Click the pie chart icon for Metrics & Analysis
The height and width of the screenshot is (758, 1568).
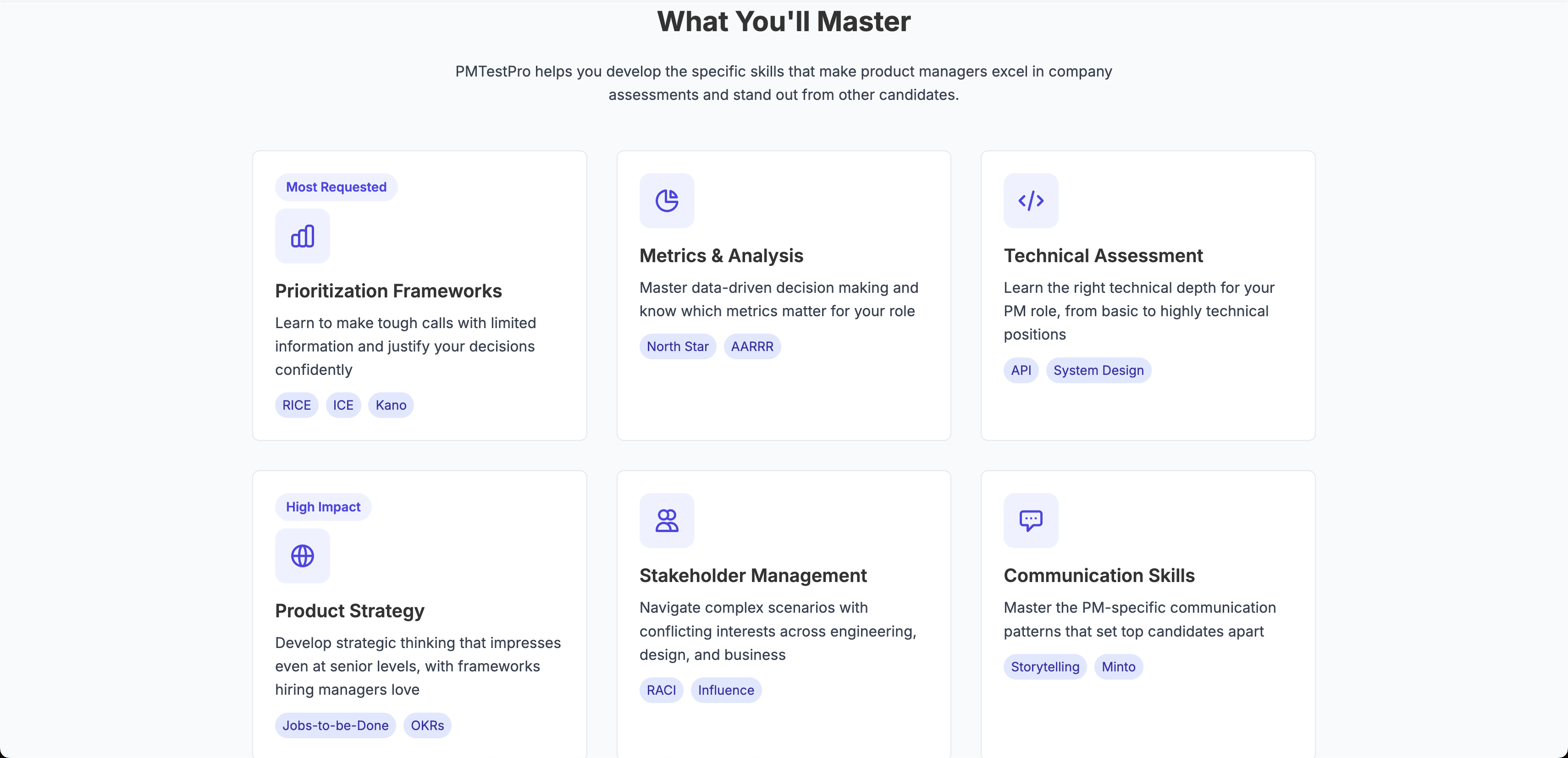(667, 201)
